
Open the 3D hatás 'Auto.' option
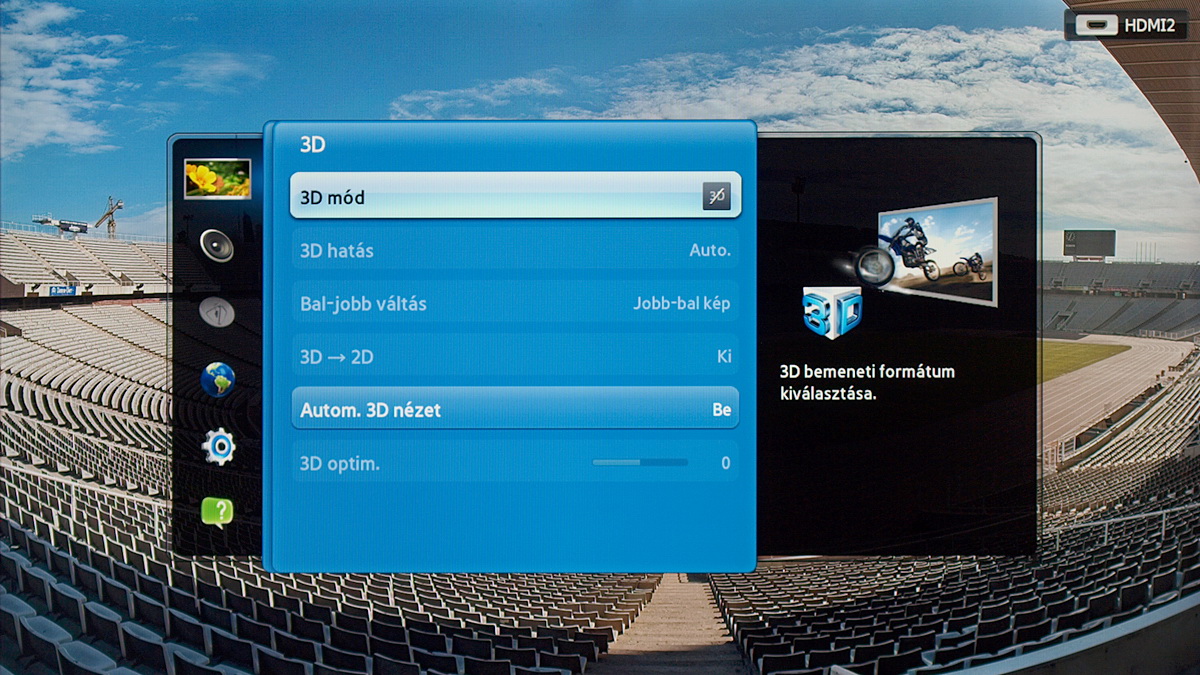[710, 251]
